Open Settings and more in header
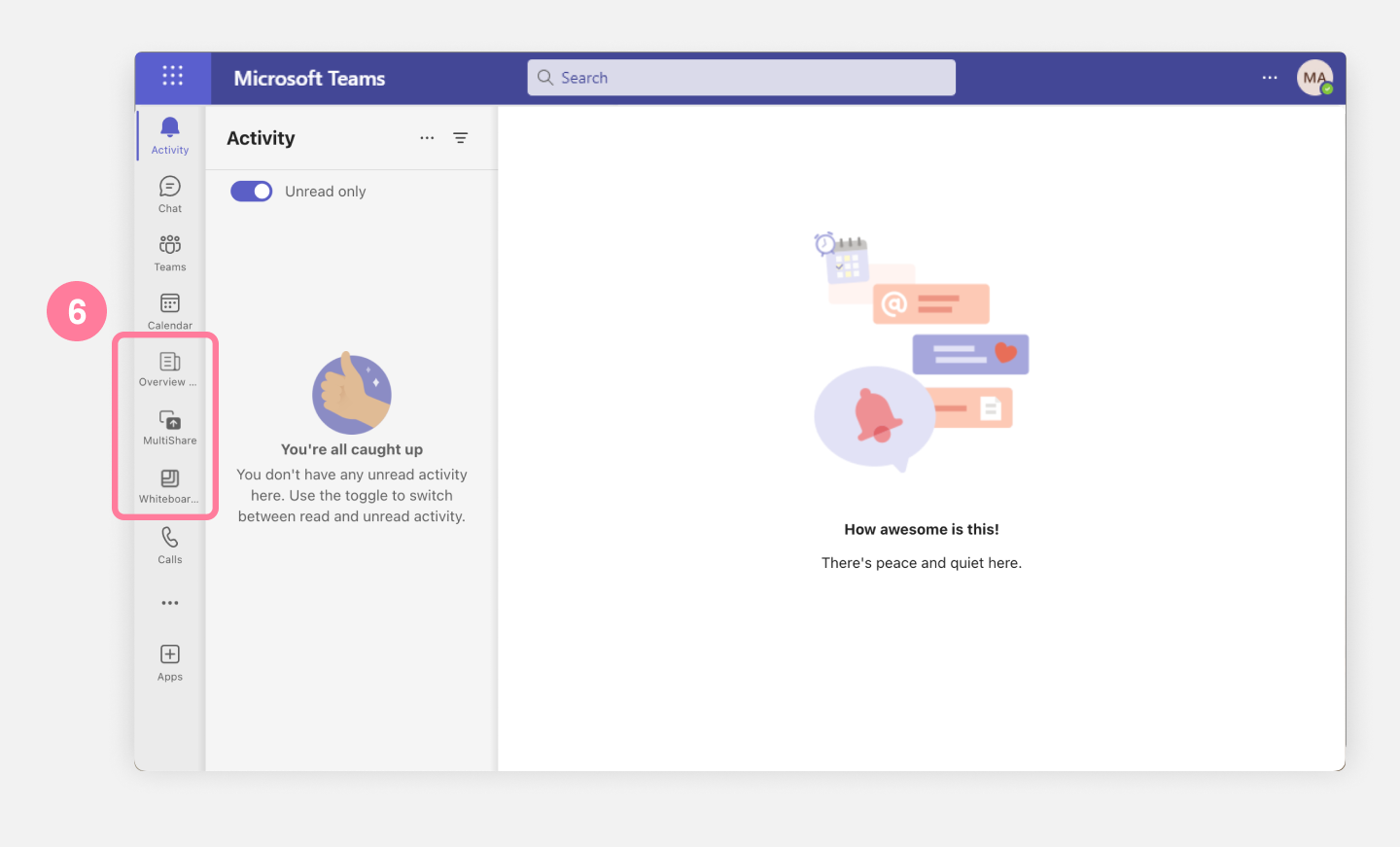Screen dimensions: 1400x847 (1270, 78)
